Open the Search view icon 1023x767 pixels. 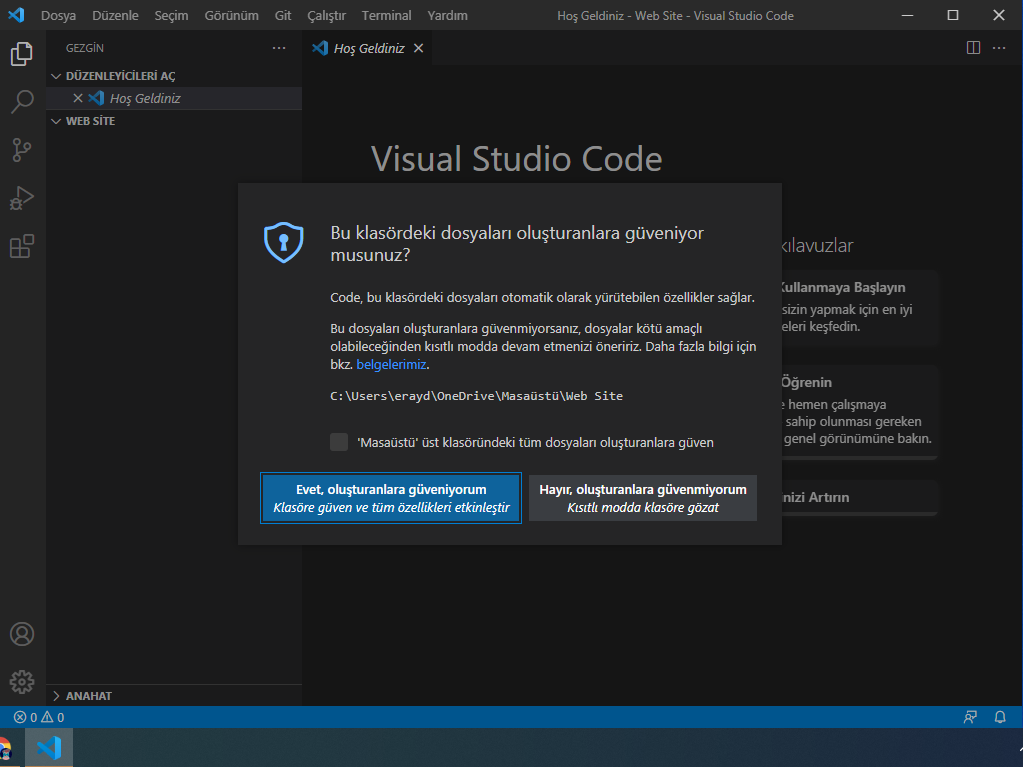[22, 102]
